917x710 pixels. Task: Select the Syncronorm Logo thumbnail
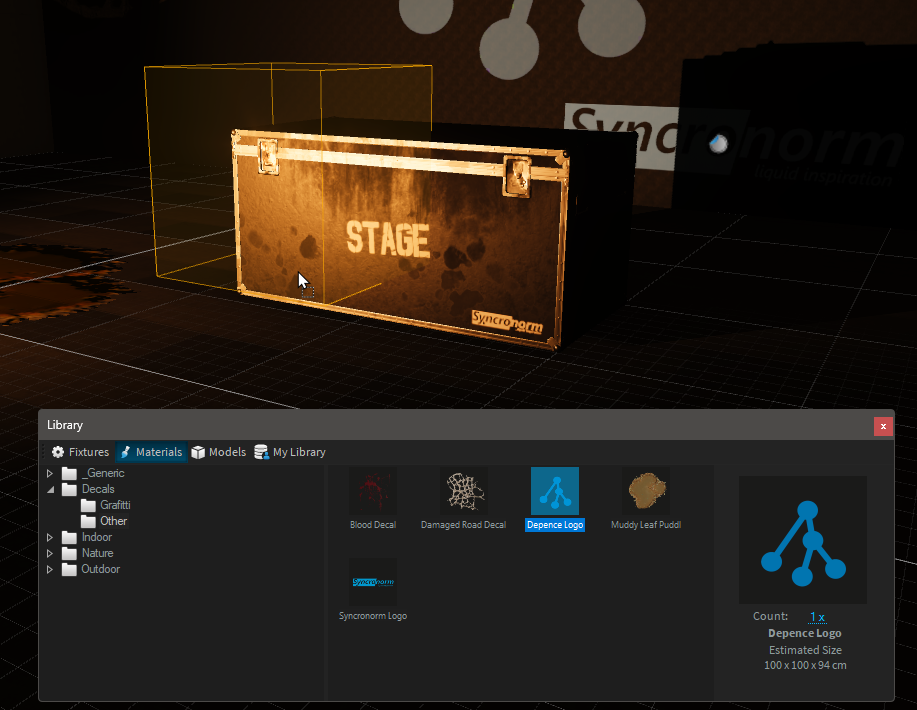click(373, 582)
